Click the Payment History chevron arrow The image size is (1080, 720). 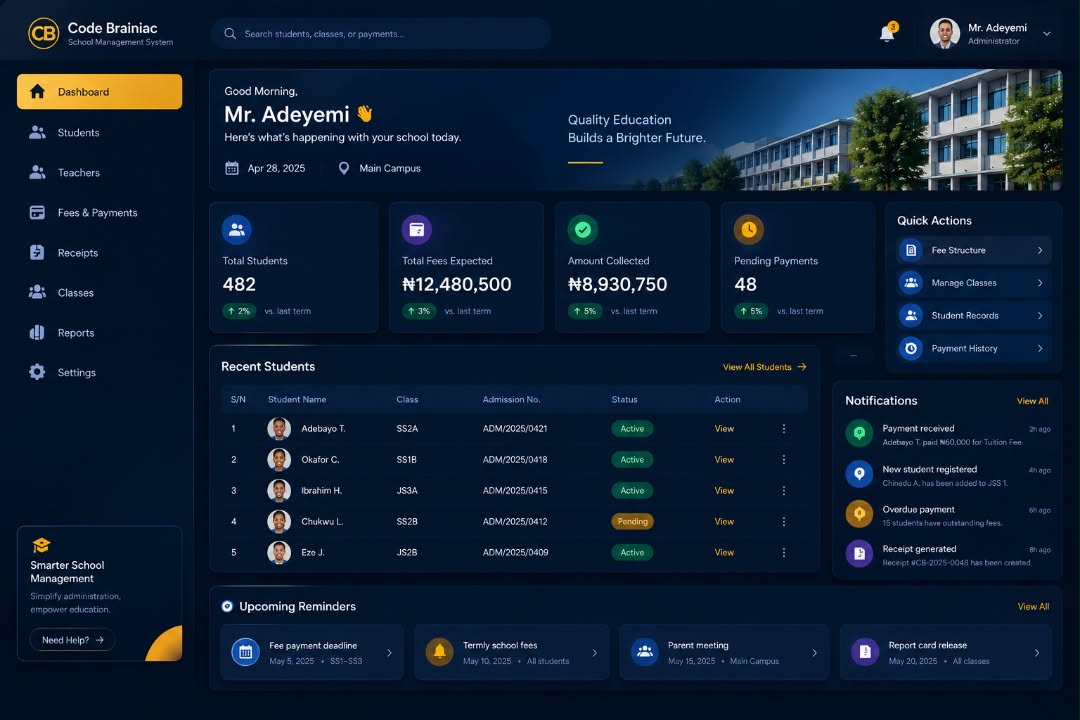(1040, 348)
